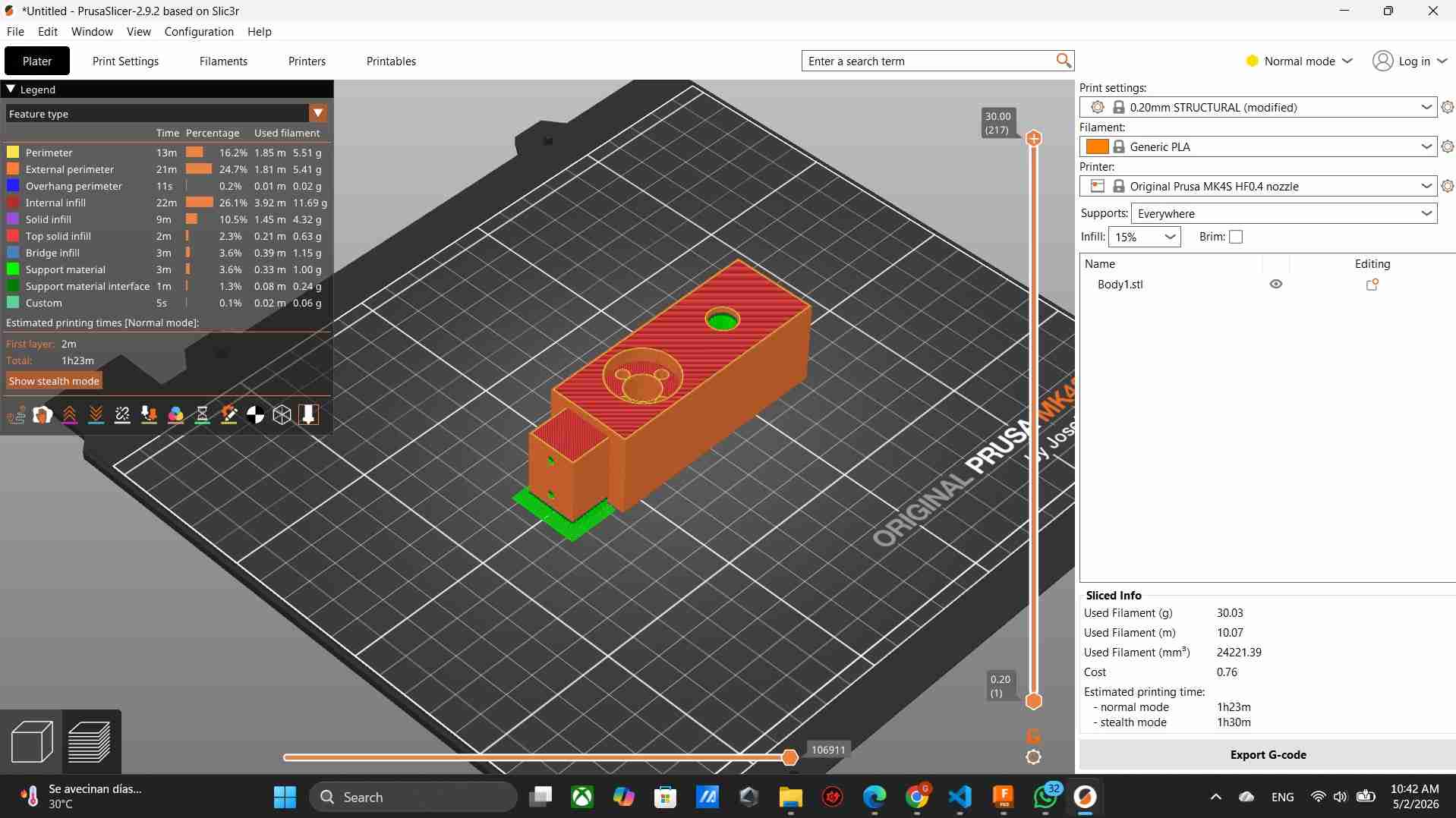The width and height of the screenshot is (1456, 818).
Task: Toggle Deretractions visibility icon
Action: click(x=96, y=414)
